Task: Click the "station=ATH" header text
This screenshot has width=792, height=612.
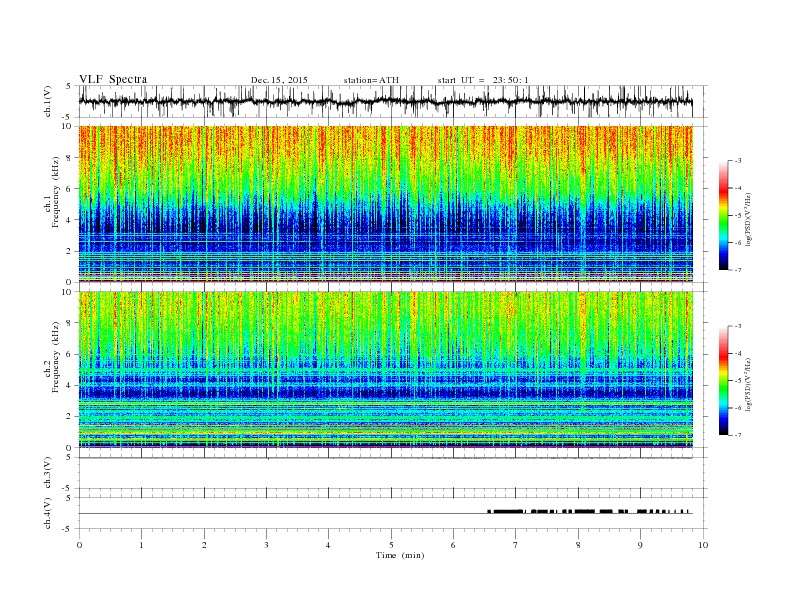Action: [x=371, y=80]
